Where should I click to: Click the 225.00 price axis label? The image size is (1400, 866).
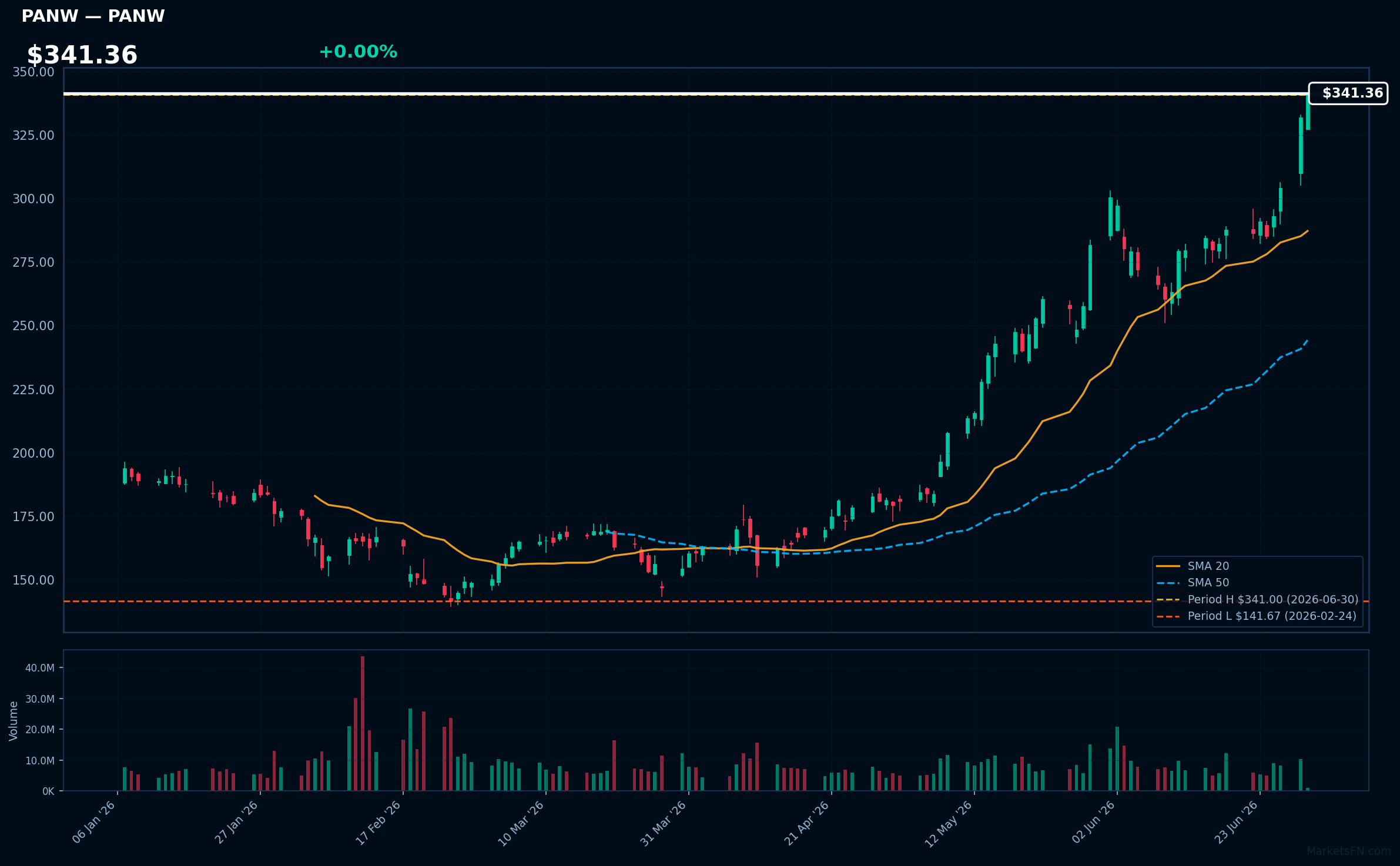coord(34,390)
